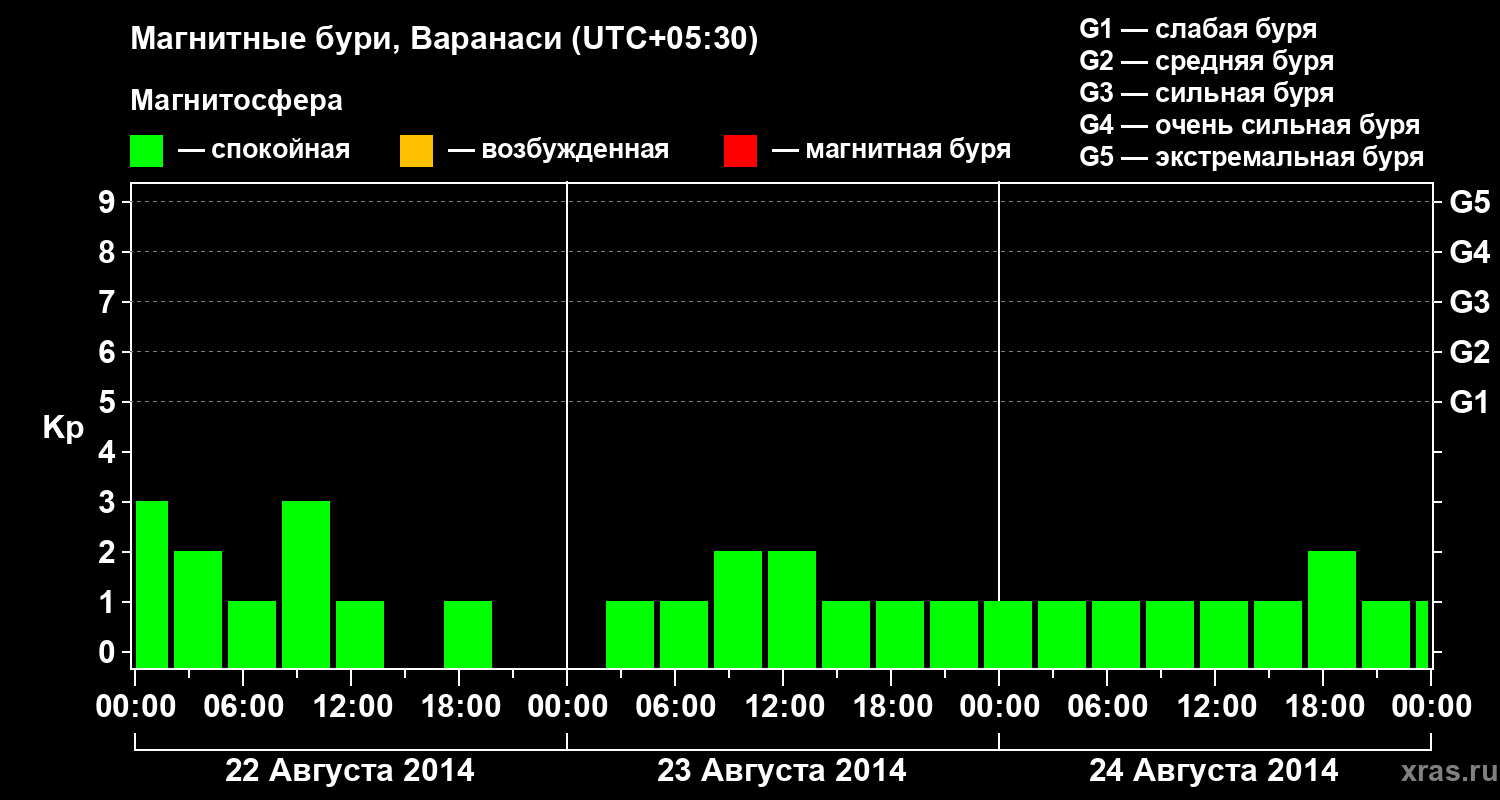Viewport: 1500px width, 800px height.
Task: Click the G3 label on the right axis
Action: (1470, 302)
